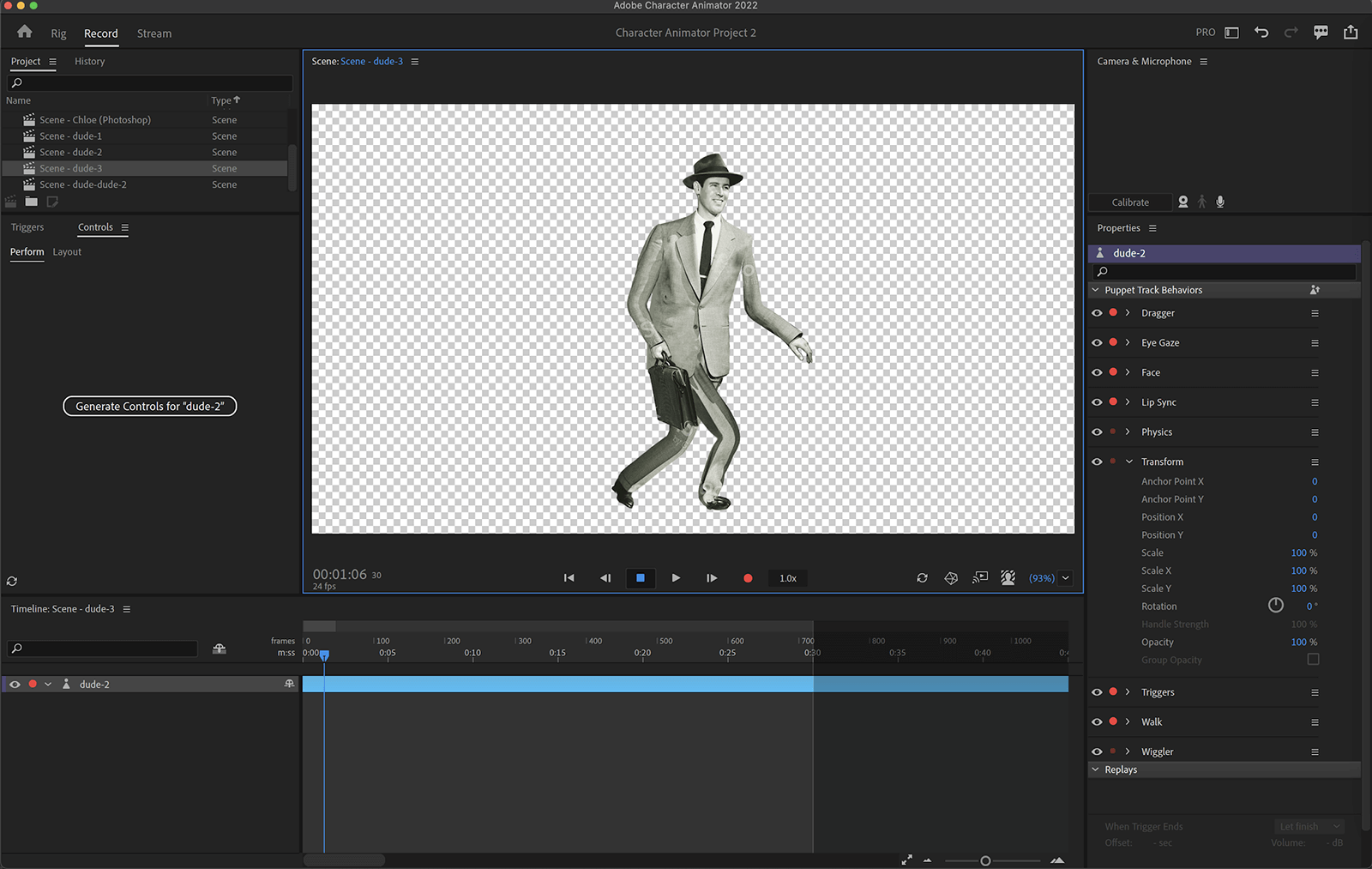The image size is (1372, 869).
Task: Arm Dragger behavior with its red record dot
Action: pyautogui.click(x=1113, y=312)
